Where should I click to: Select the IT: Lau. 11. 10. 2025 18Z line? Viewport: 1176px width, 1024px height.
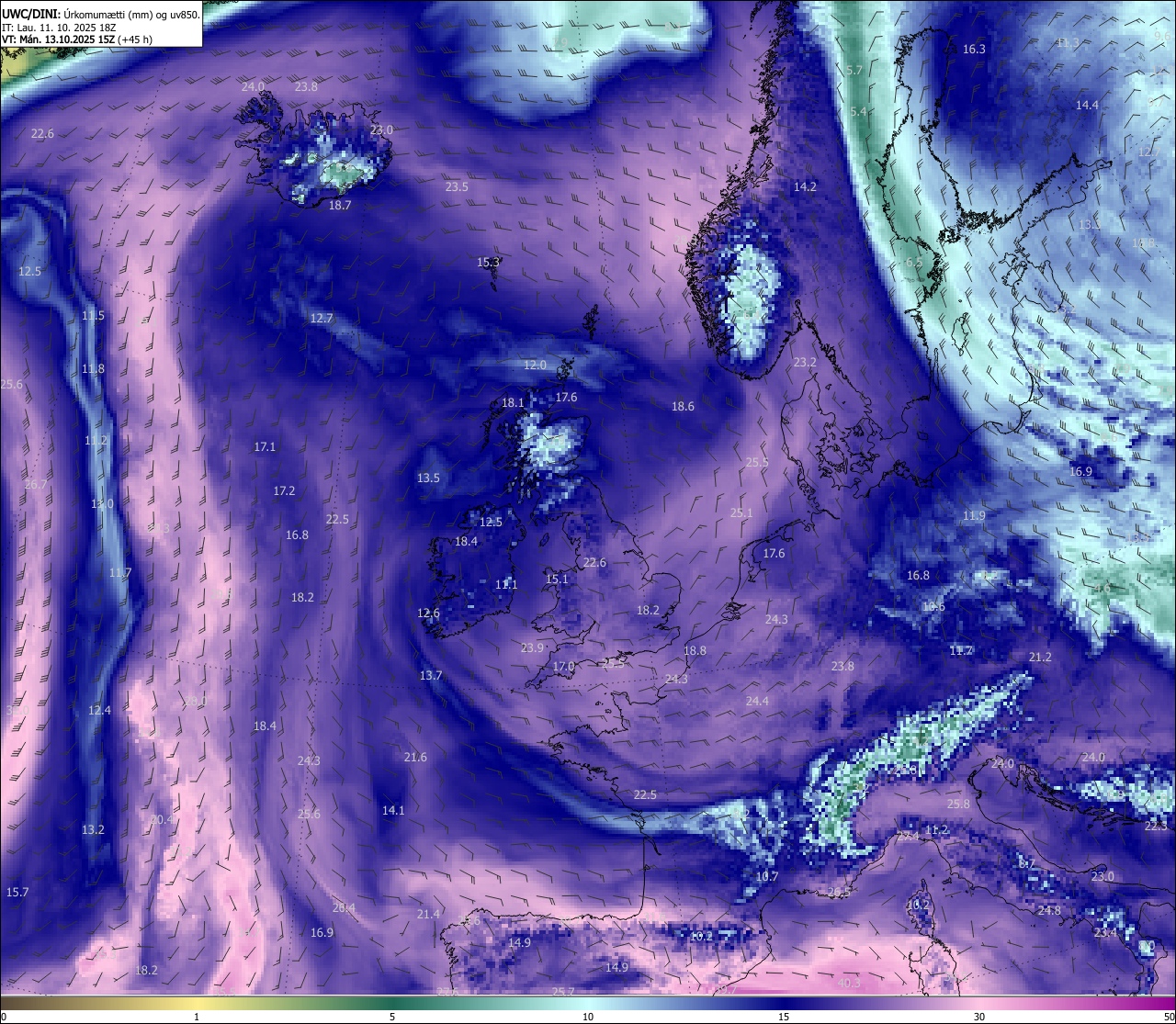coord(59,27)
